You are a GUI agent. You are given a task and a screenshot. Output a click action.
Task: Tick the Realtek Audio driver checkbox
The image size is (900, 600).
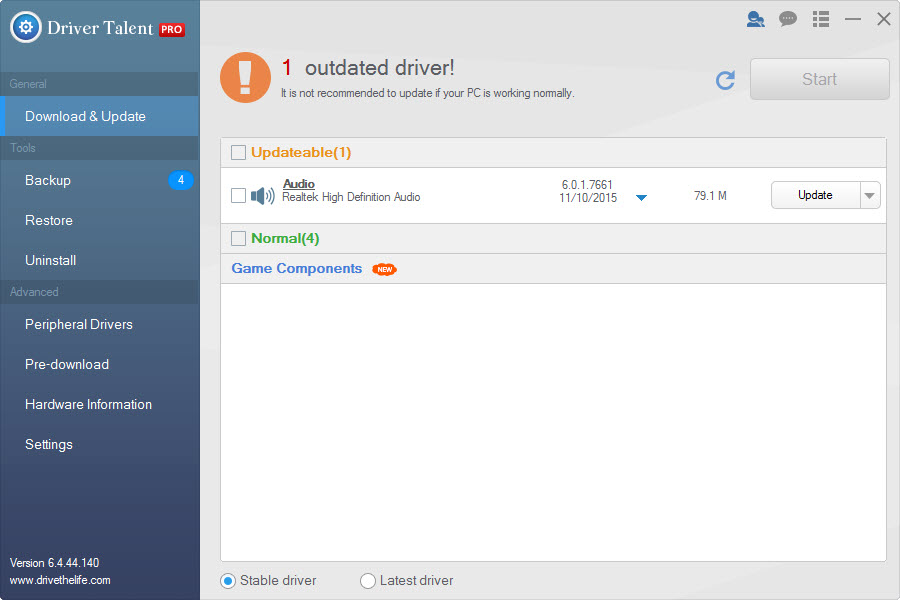(238, 196)
